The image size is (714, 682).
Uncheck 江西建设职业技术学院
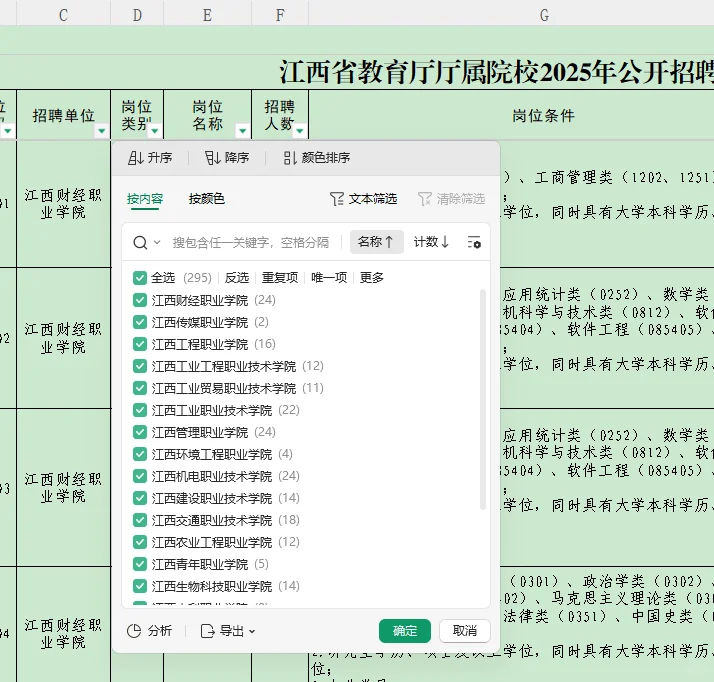coord(140,498)
